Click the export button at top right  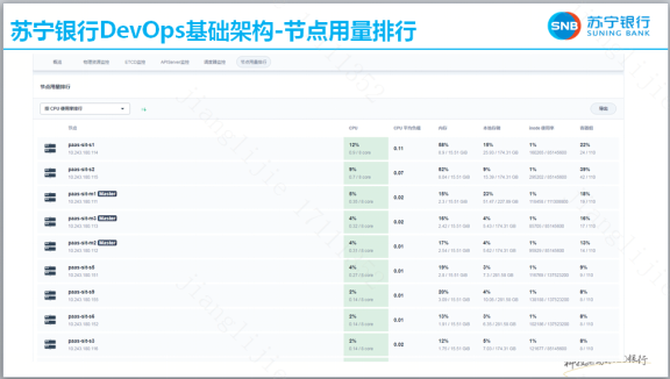point(603,109)
